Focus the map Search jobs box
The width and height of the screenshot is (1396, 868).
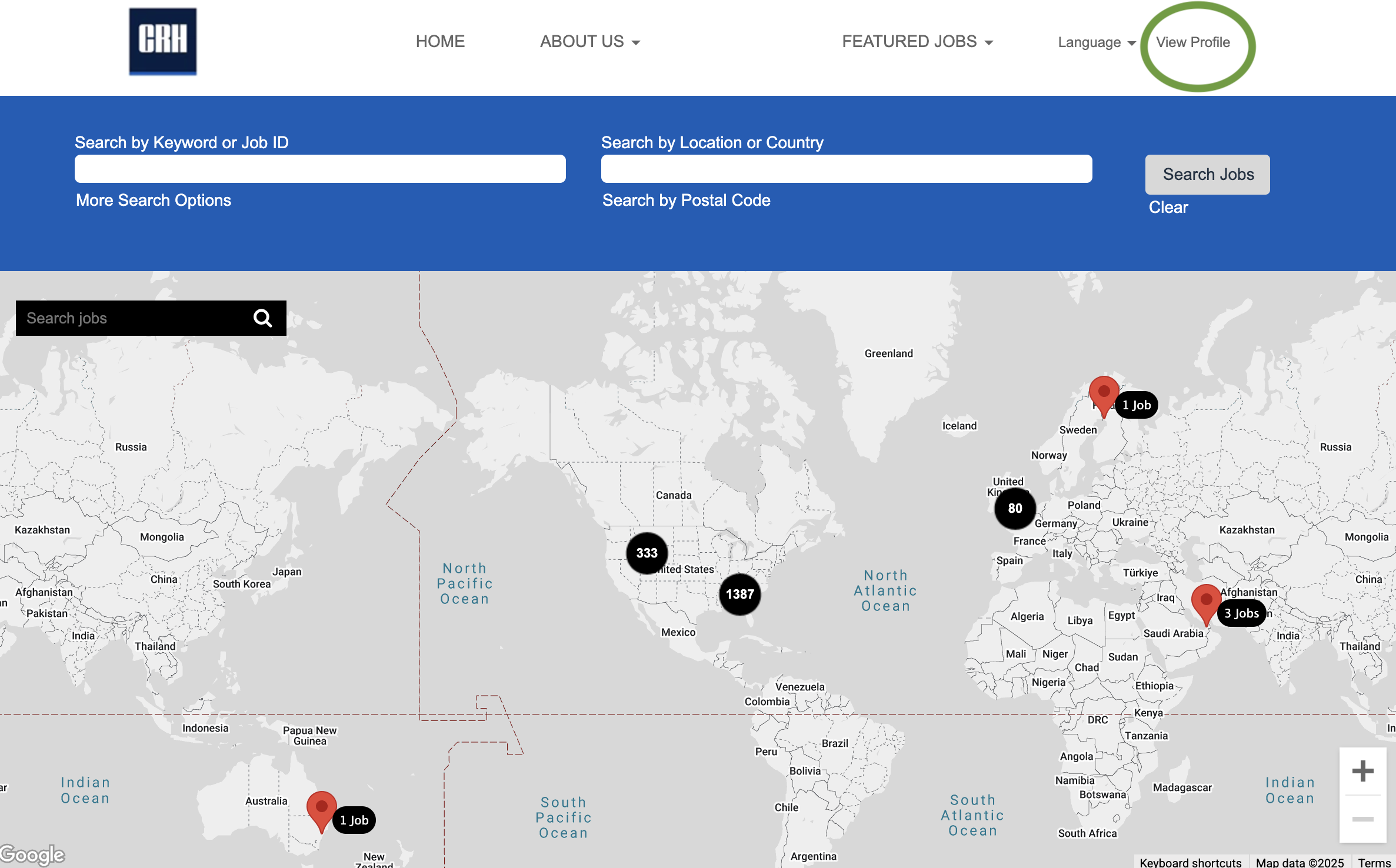[x=132, y=318]
